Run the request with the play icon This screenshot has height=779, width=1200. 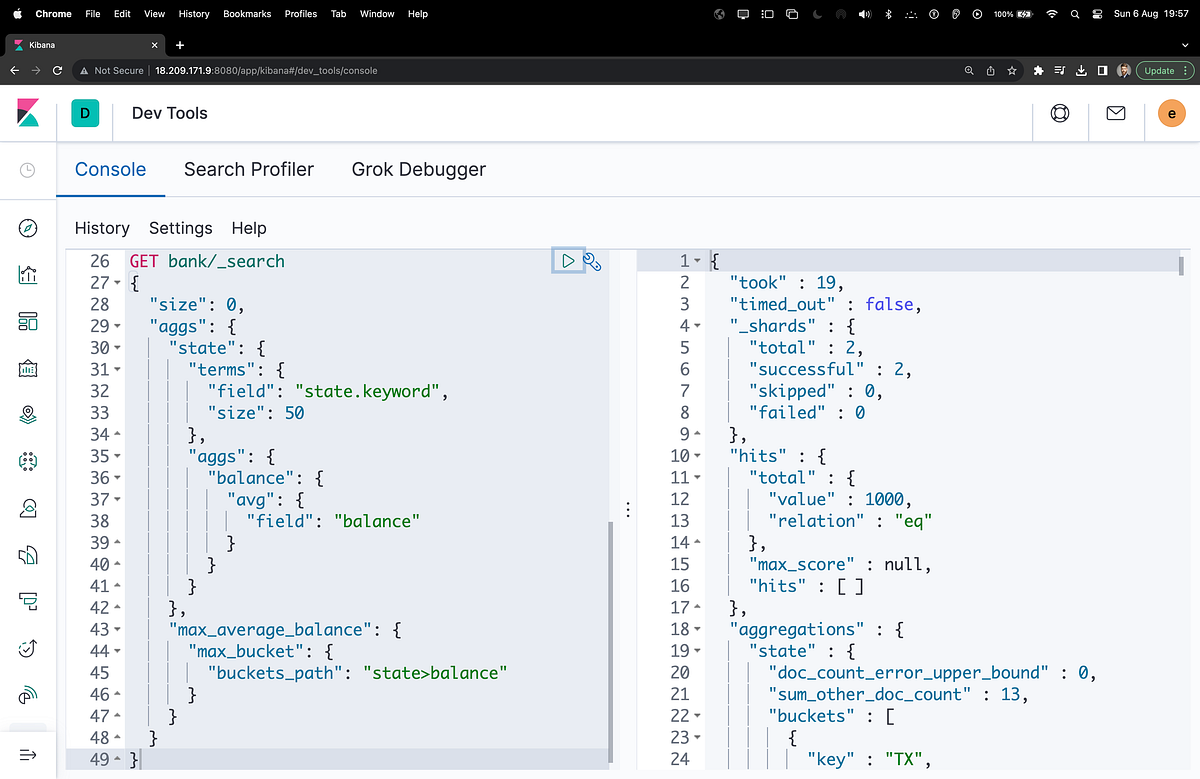(x=568, y=261)
